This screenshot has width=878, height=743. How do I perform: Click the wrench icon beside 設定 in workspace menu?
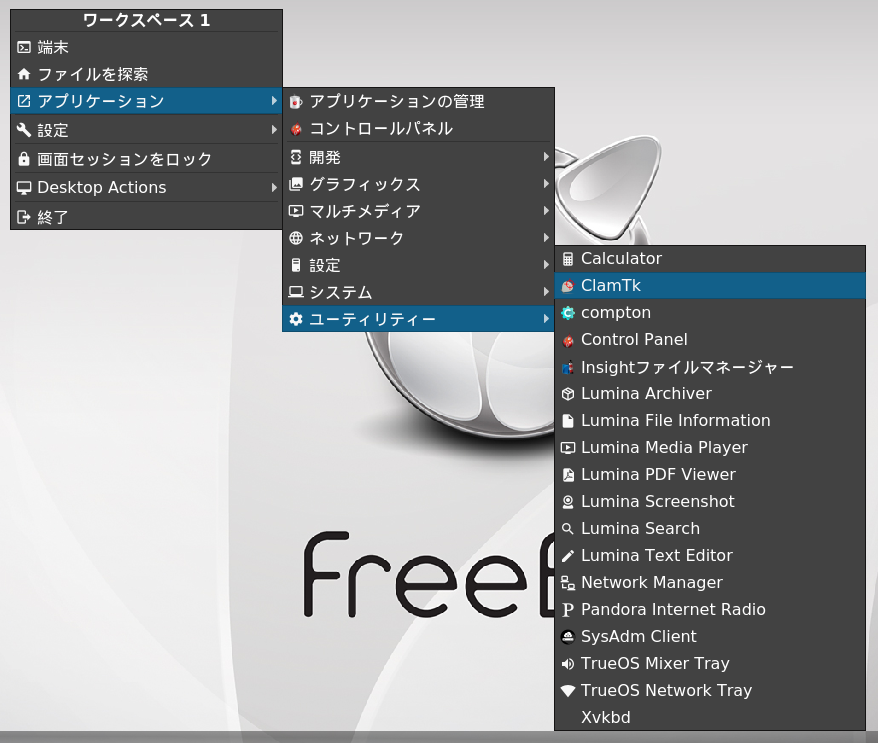[x=24, y=130]
